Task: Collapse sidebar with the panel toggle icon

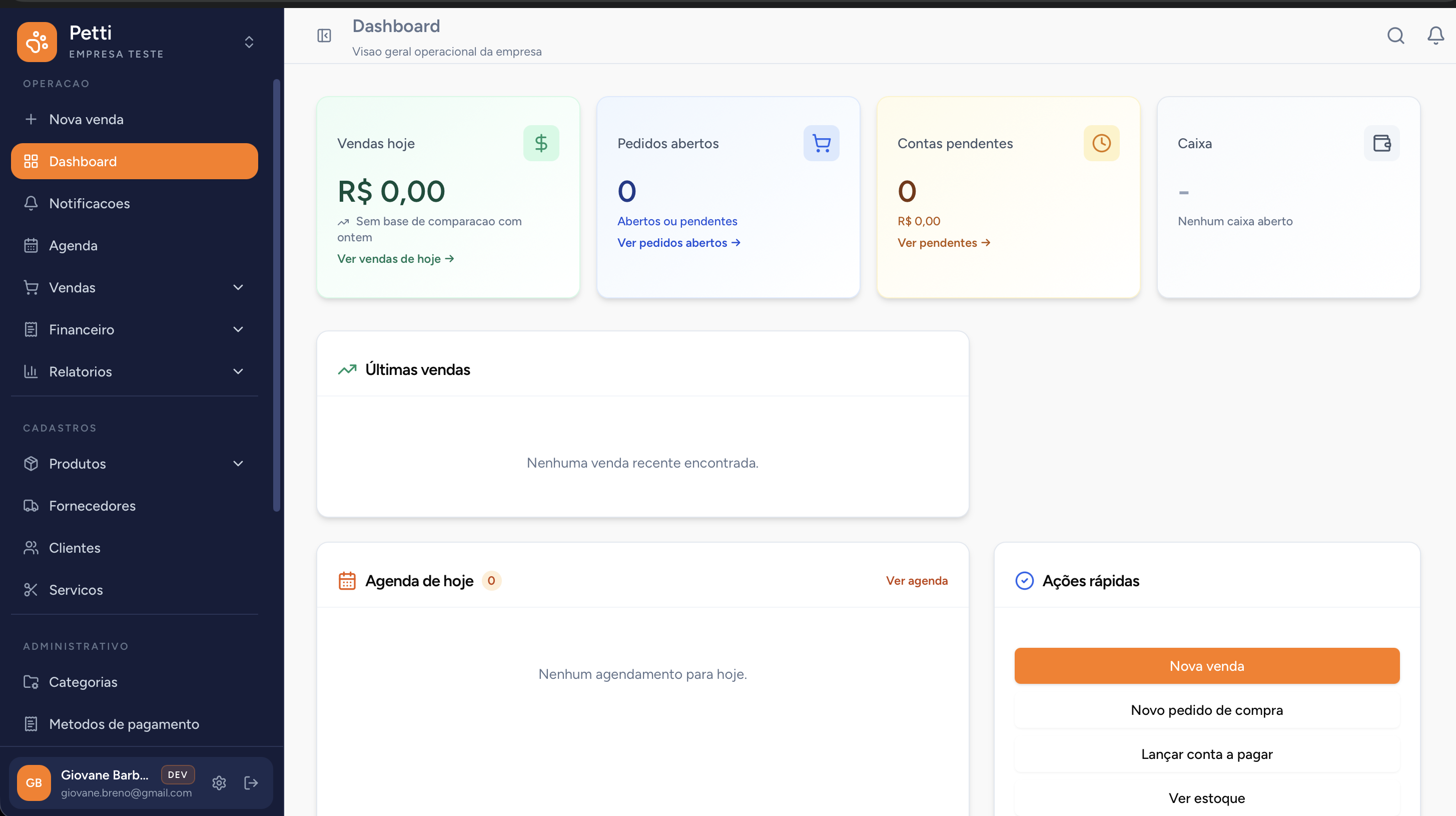Action: (x=324, y=36)
